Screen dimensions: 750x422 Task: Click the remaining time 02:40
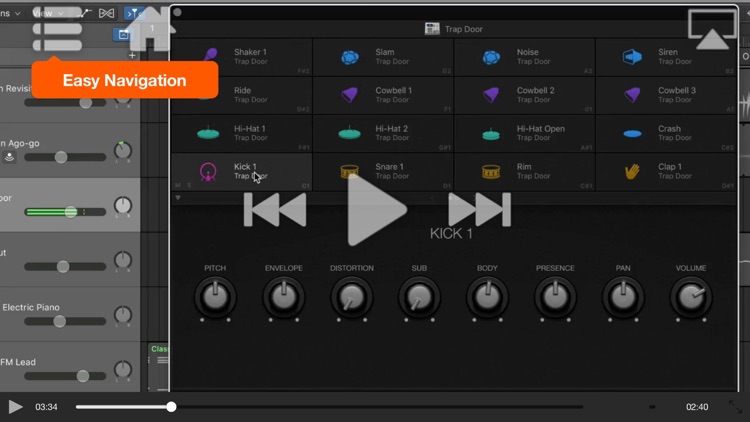697,407
